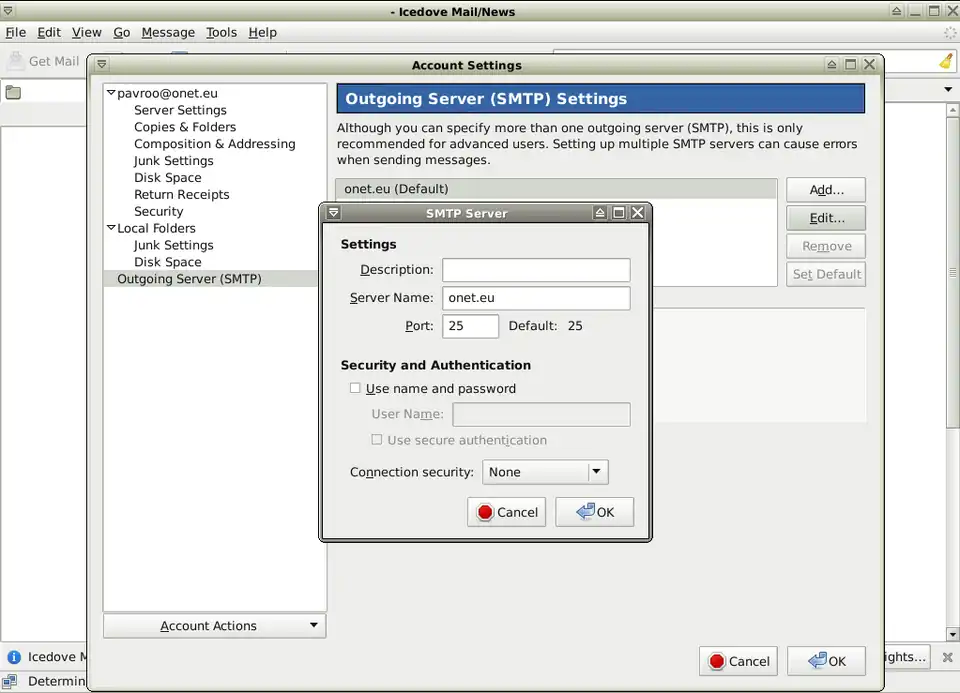Viewport: 960px width, 693px height.
Task: Click the network status icon at bottom
Action: tap(14, 681)
